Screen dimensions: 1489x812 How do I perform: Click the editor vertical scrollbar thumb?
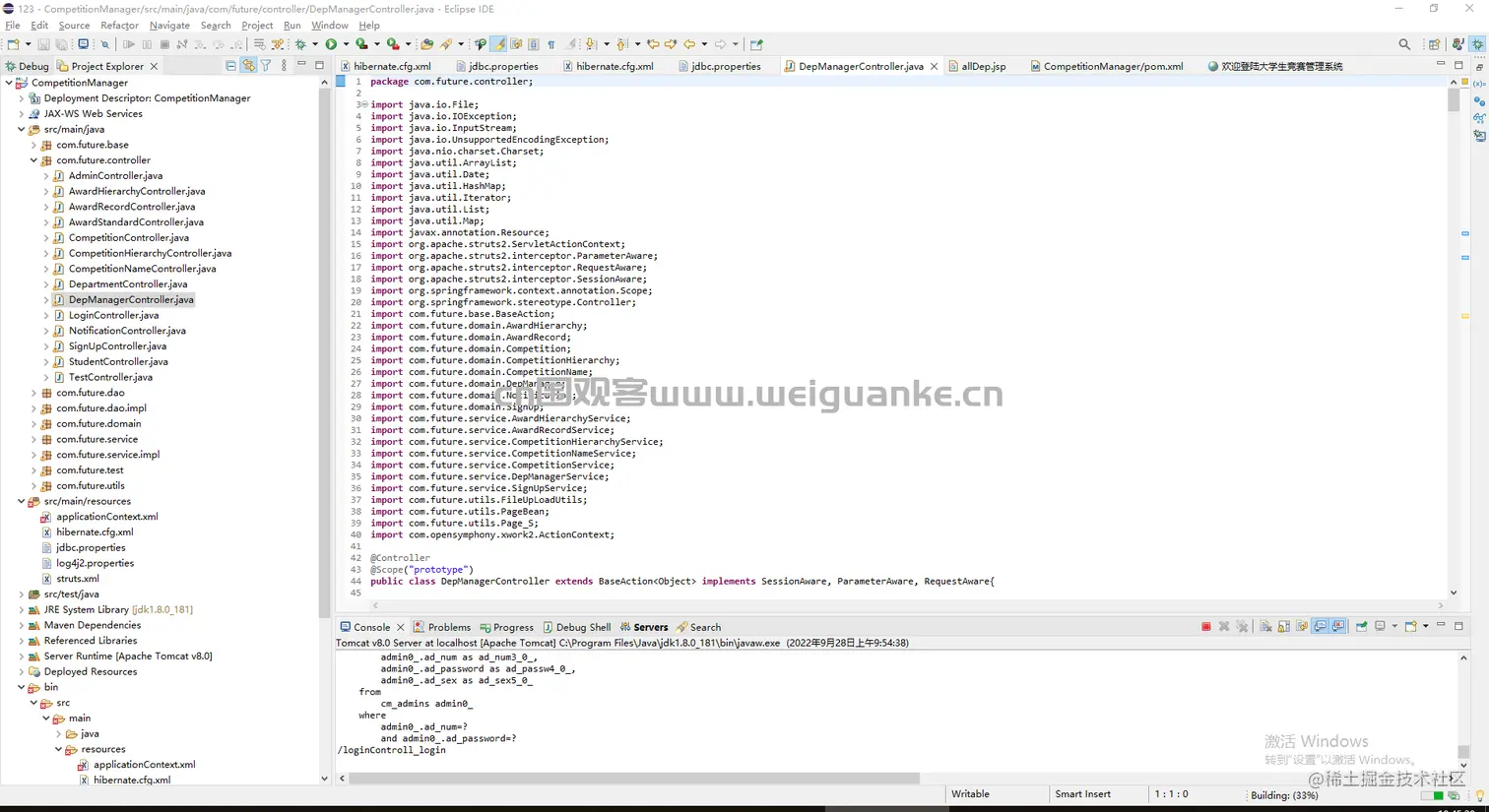tap(1454, 100)
